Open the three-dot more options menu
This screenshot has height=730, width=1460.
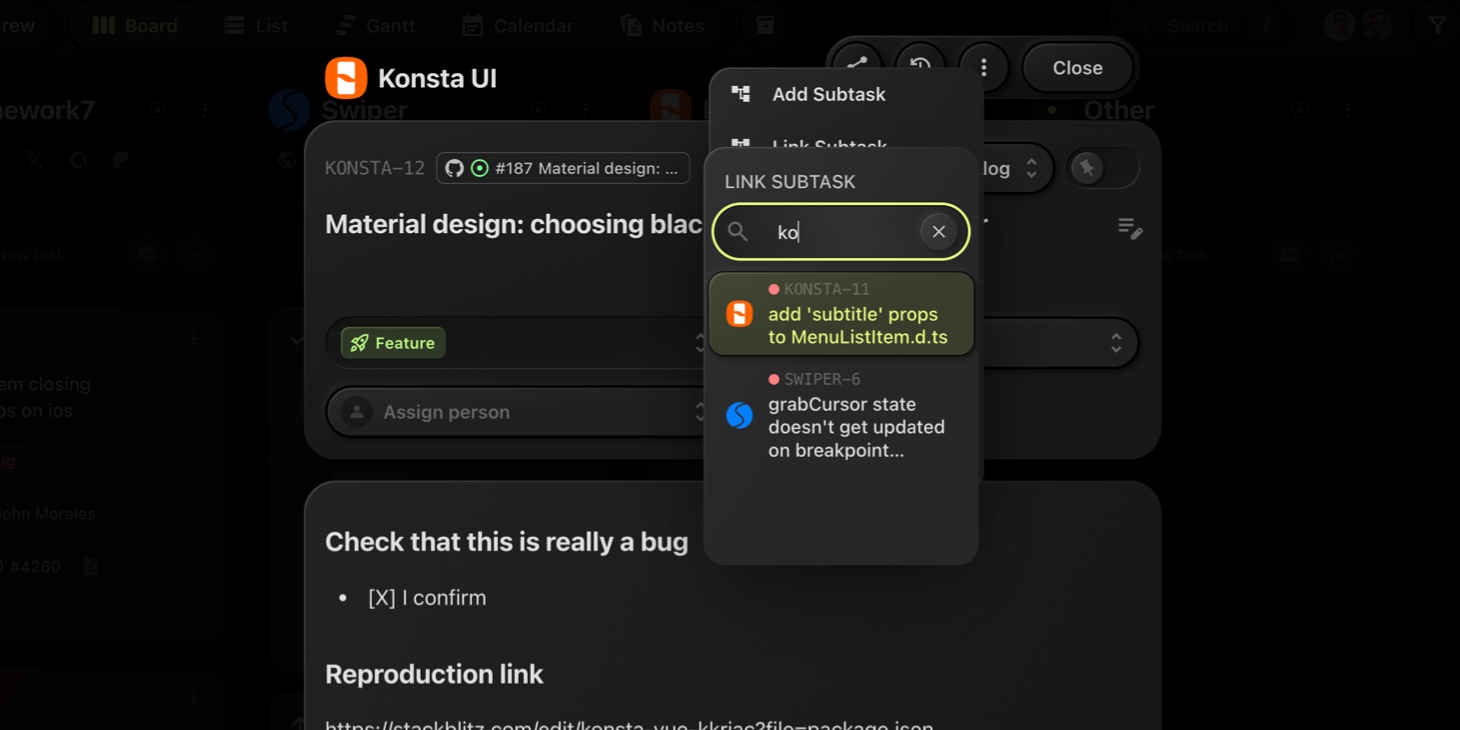[x=984, y=67]
